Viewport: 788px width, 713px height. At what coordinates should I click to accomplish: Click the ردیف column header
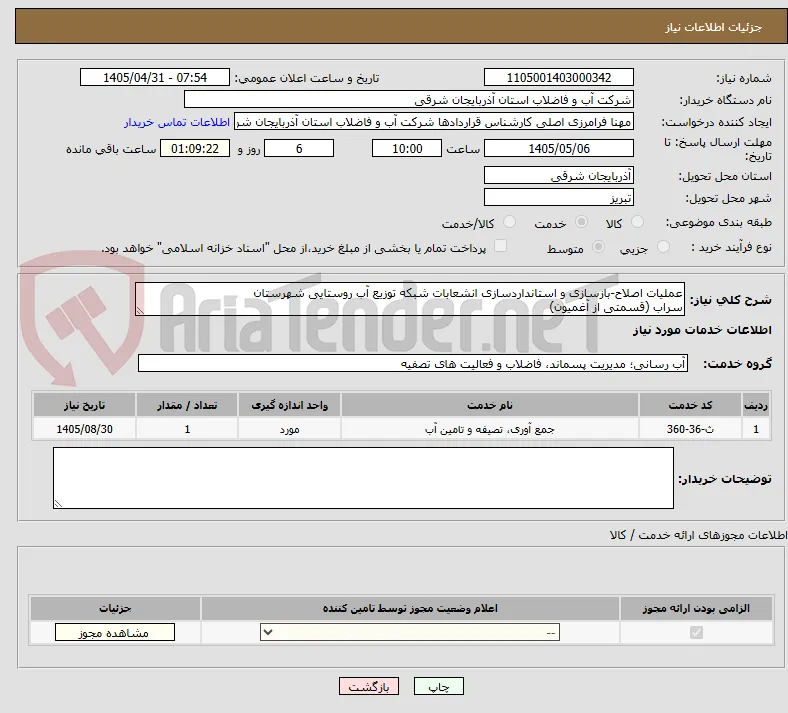(x=756, y=405)
